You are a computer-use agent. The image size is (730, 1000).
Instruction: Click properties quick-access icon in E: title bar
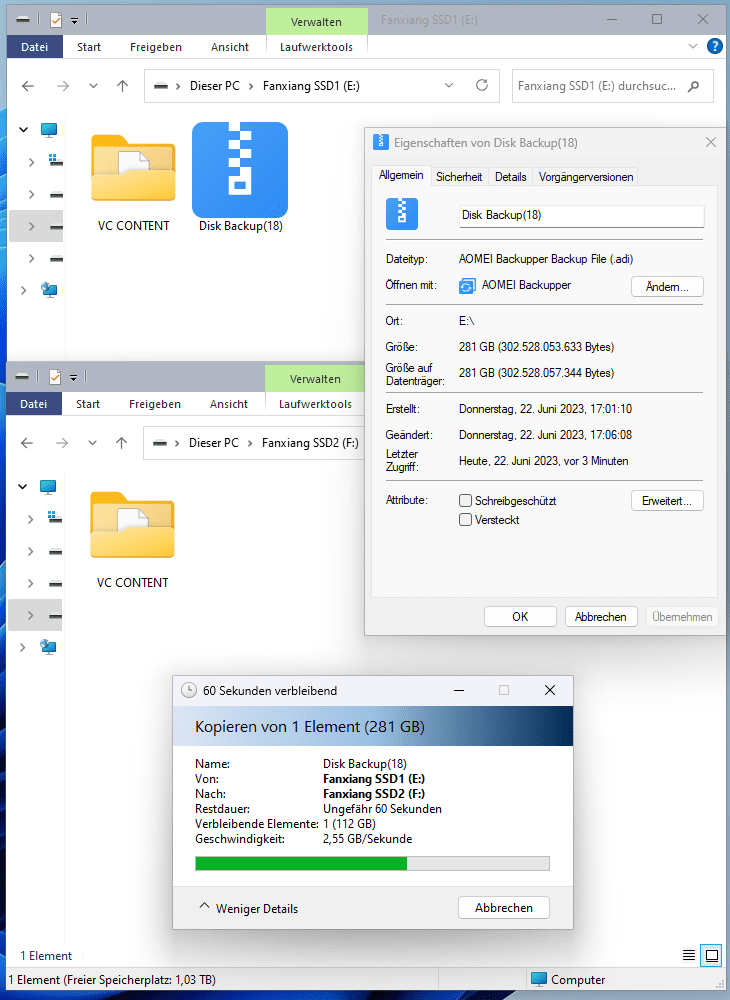[x=55, y=20]
